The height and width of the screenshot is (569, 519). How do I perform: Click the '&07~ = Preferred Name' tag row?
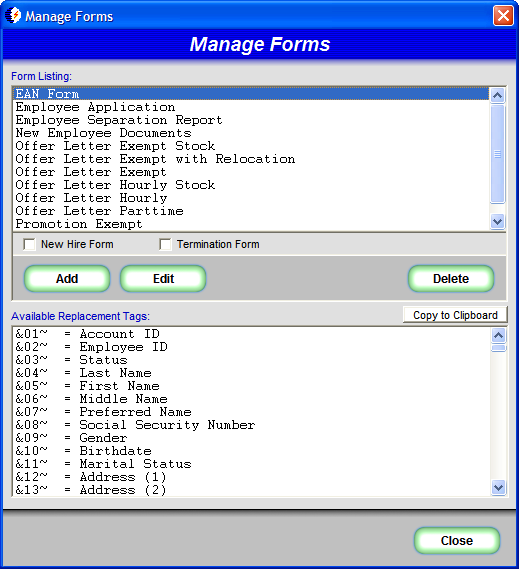point(252,412)
